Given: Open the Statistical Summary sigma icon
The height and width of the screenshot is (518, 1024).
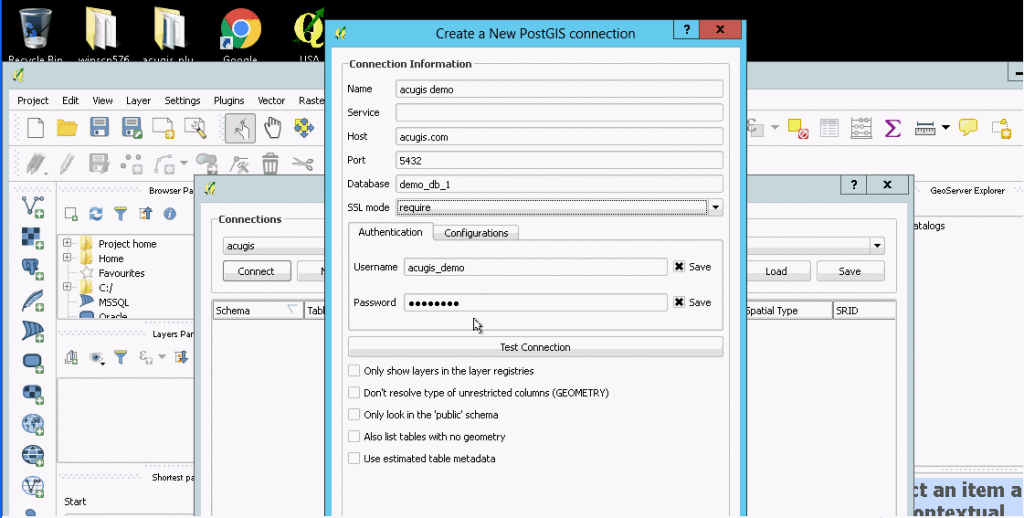Looking at the screenshot, I should 893,127.
